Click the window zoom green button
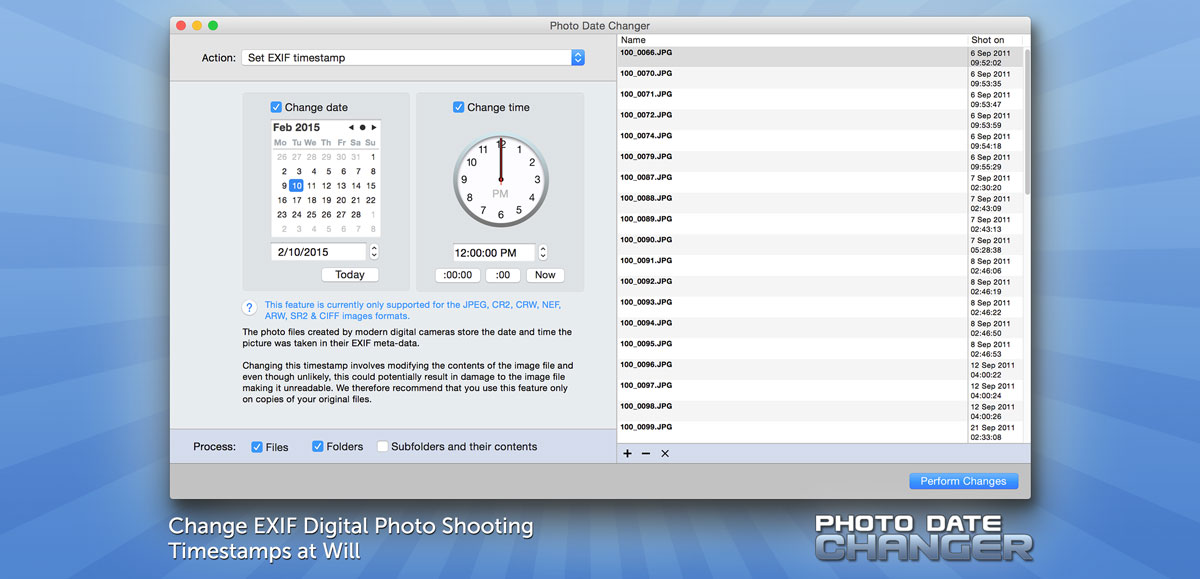Image resolution: width=1200 pixels, height=579 pixels. click(x=213, y=25)
